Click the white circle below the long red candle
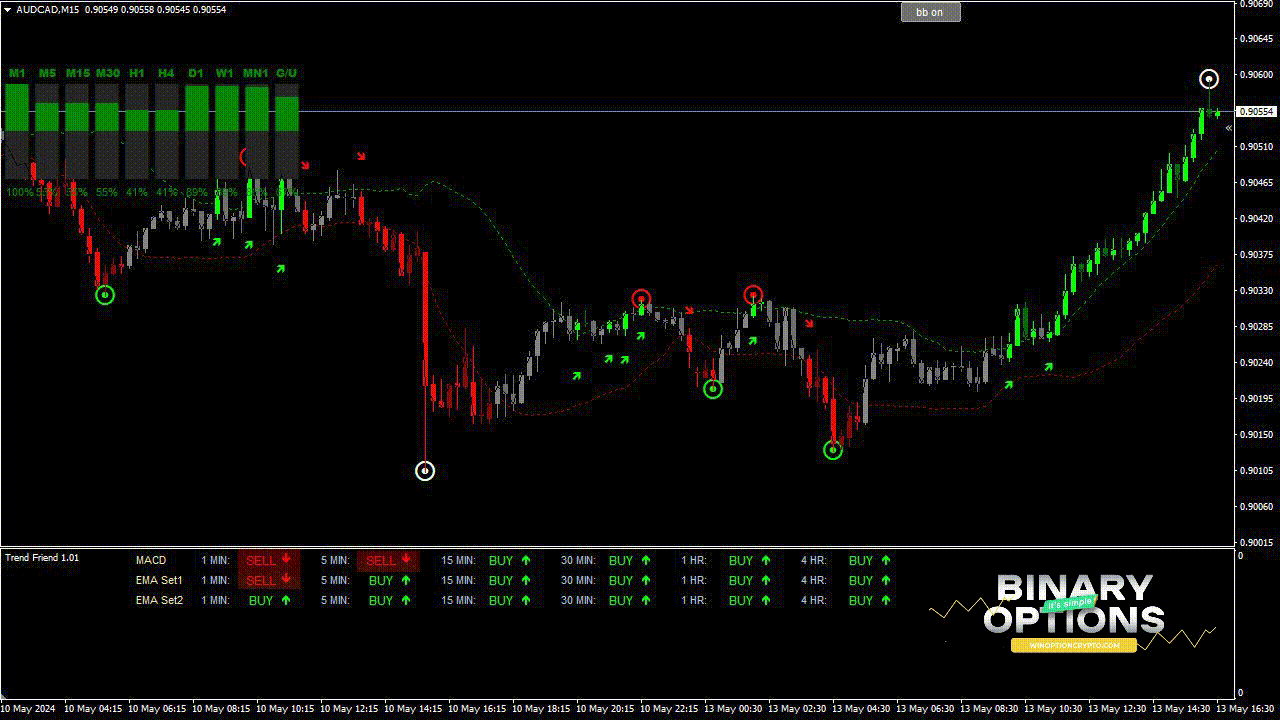This screenshot has width=1280, height=720. point(425,470)
